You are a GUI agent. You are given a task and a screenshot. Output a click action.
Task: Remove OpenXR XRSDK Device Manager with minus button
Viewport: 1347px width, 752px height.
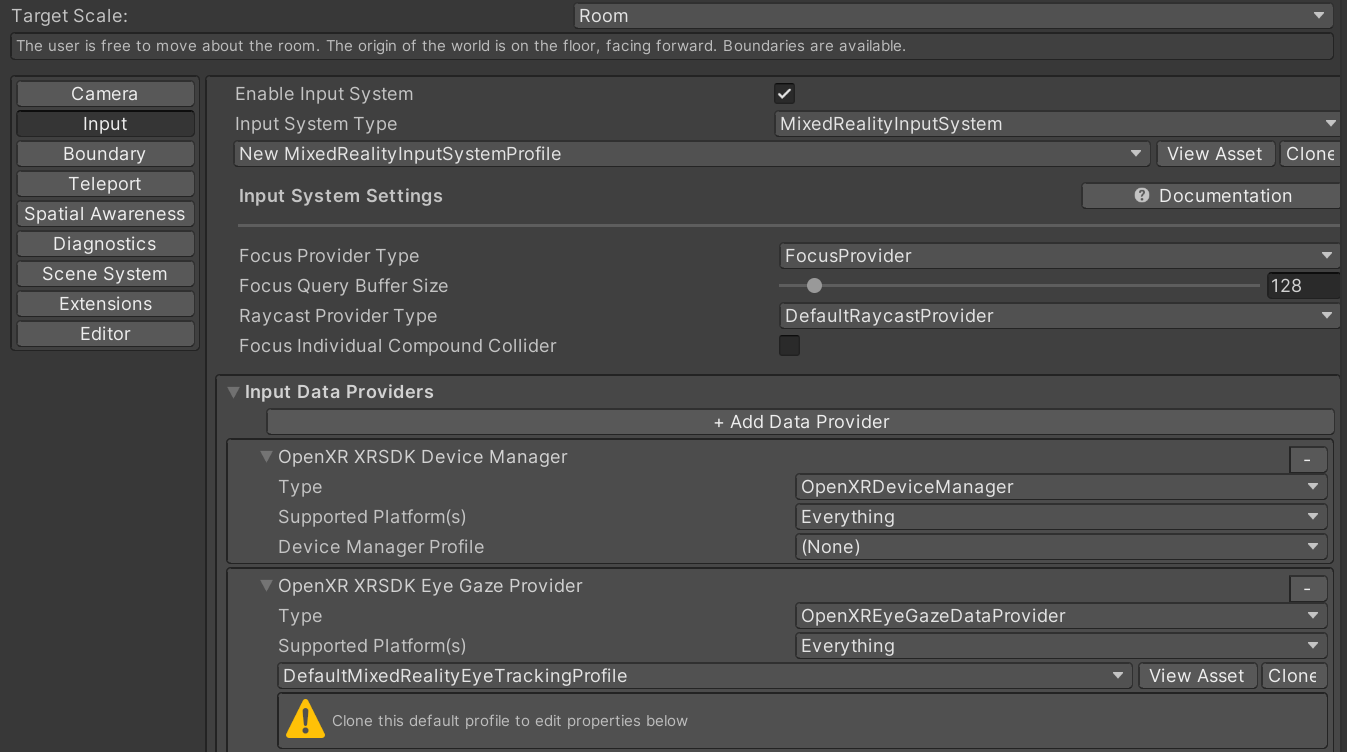coord(1308,459)
